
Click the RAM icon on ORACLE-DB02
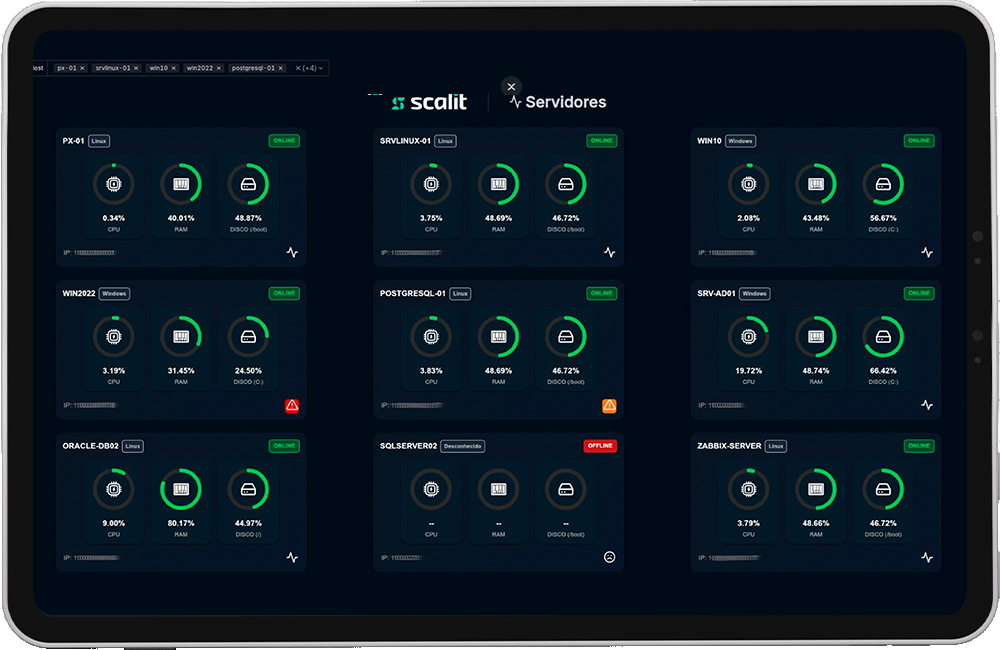tap(181, 489)
